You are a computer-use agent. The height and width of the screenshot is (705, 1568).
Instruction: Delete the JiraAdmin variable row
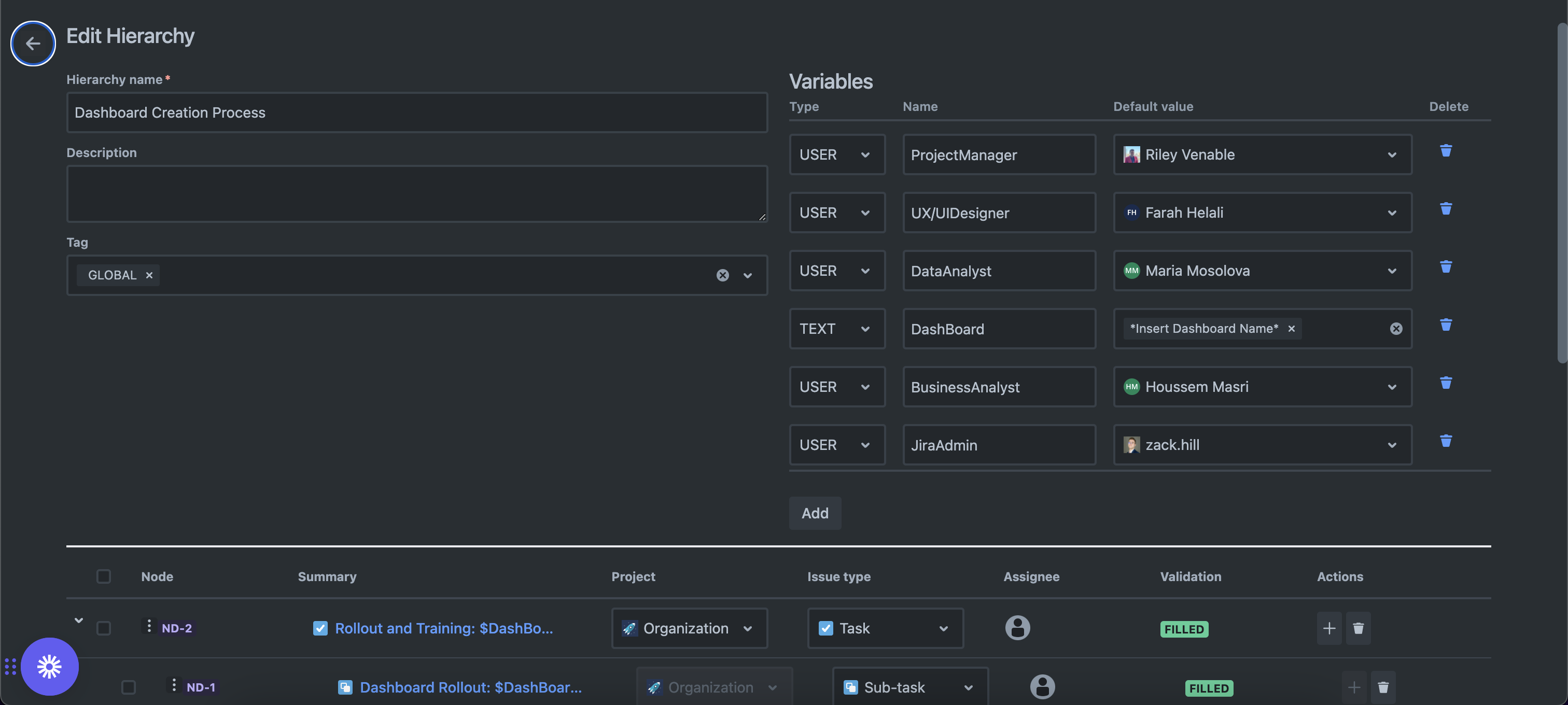(1446, 441)
